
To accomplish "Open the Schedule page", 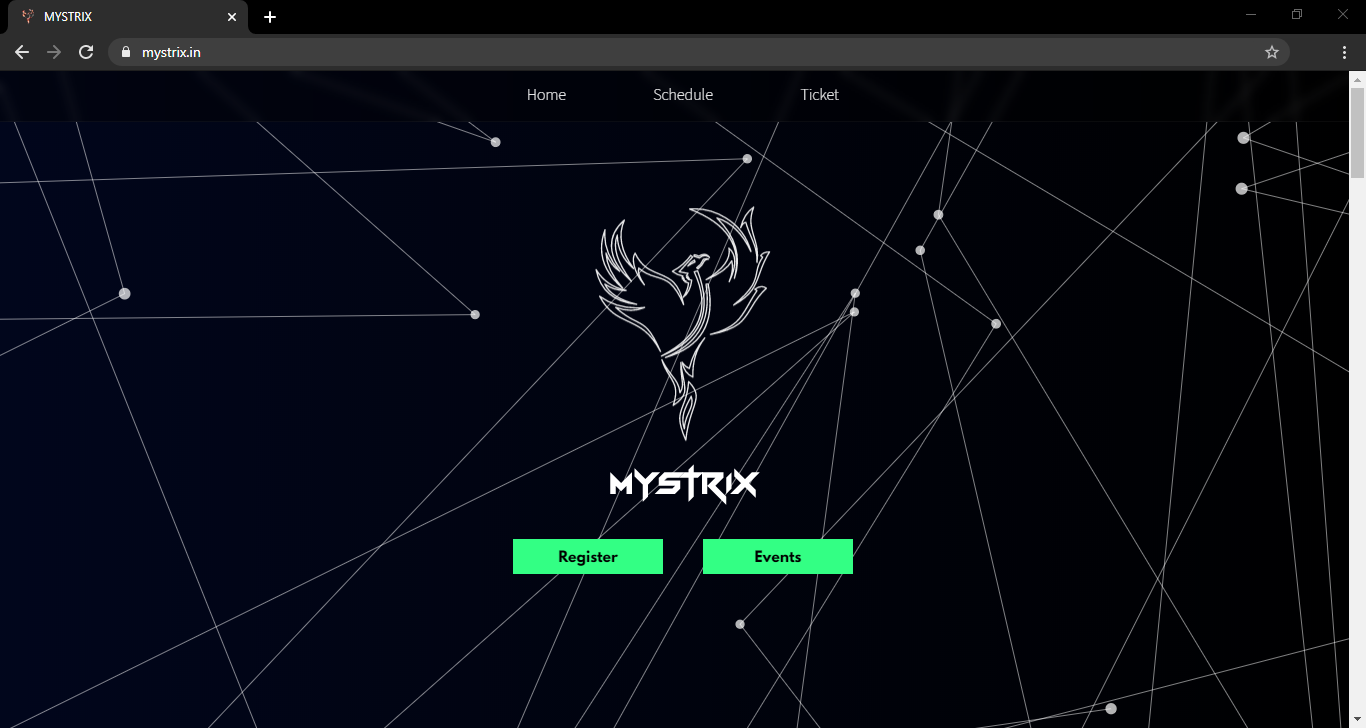I will tap(683, 94).
